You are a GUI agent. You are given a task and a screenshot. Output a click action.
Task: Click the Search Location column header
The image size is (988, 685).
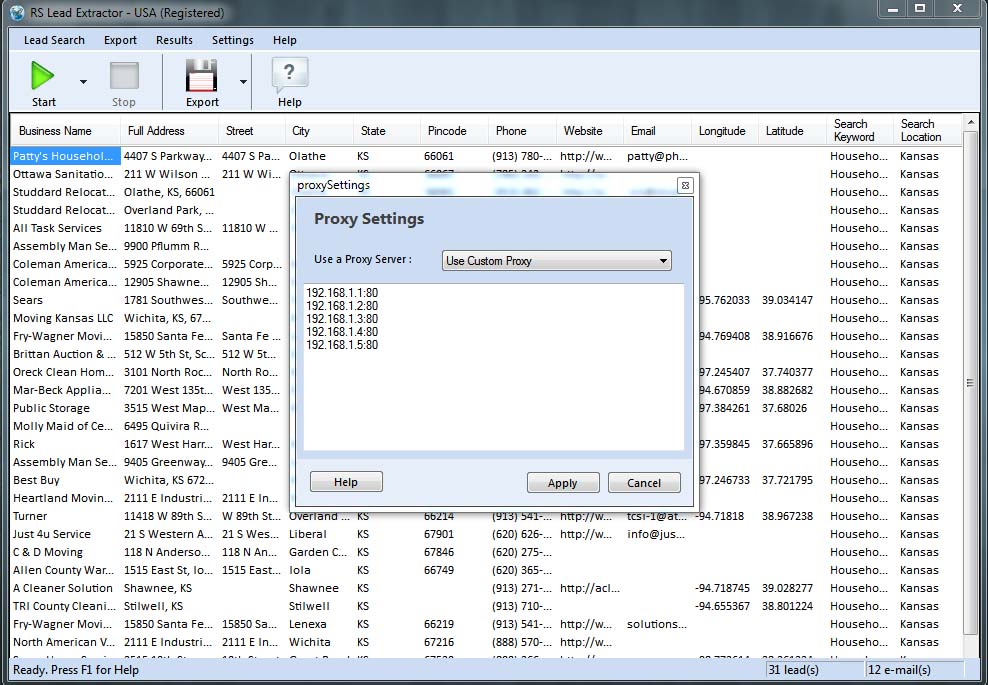click(x=920, y=131)
